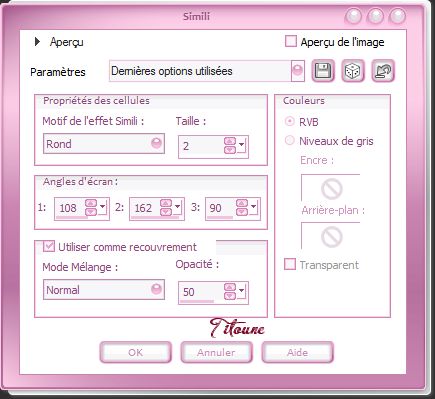Click the rightmost title bar round button
Screen dimensions: 435x399
pyautogui.click(x=397, y=16)
